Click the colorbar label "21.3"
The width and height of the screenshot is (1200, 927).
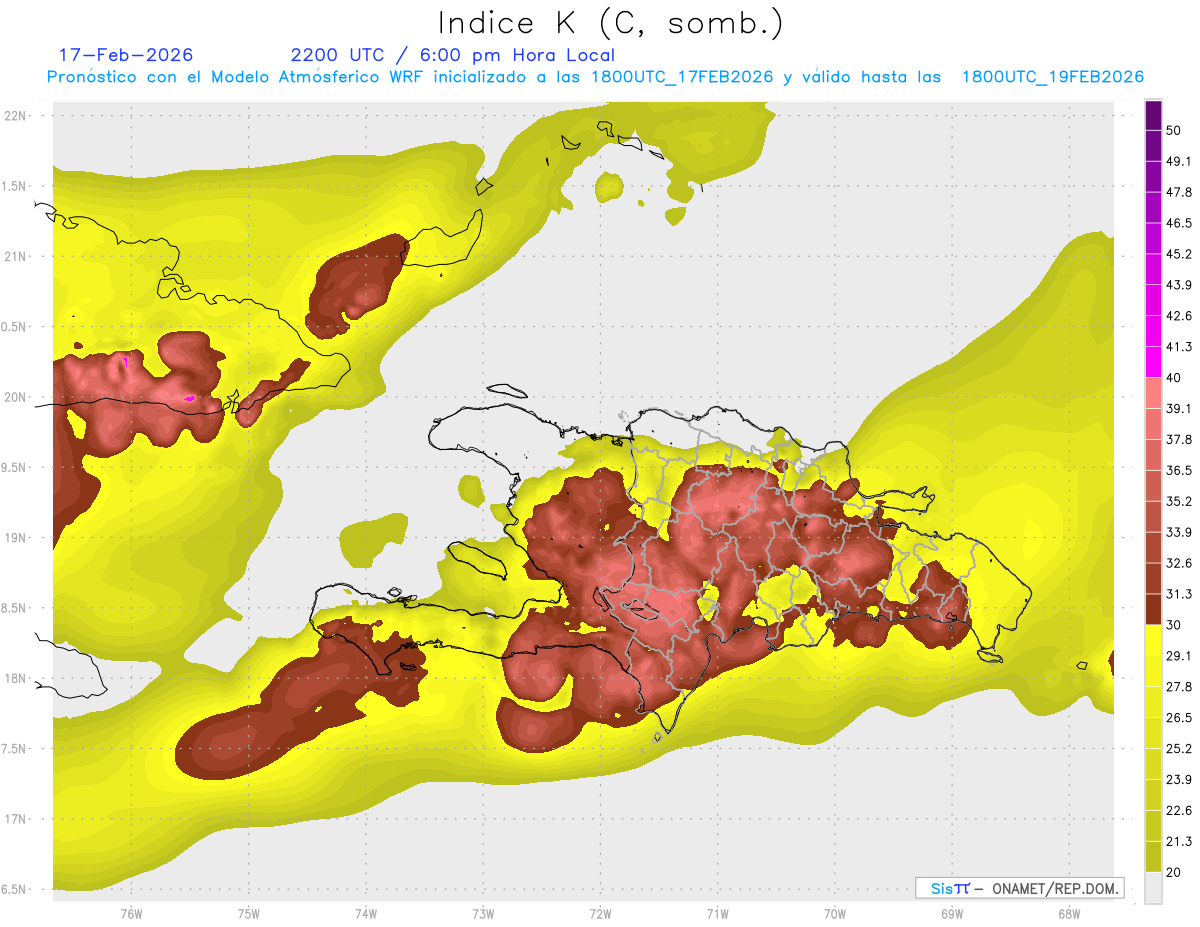coord(1179,841)
